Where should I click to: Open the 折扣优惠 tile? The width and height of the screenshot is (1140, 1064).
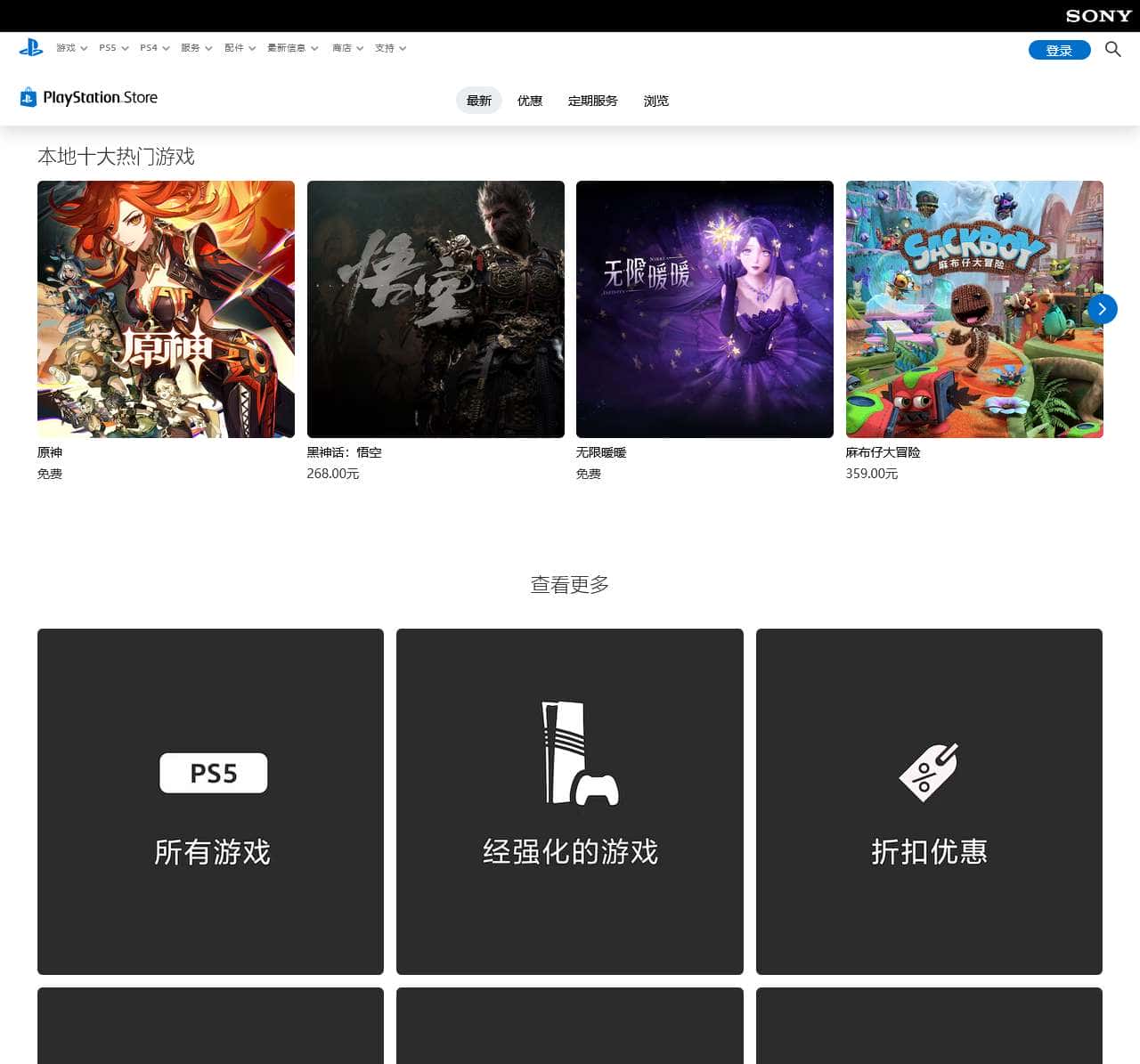pos(929,801)
